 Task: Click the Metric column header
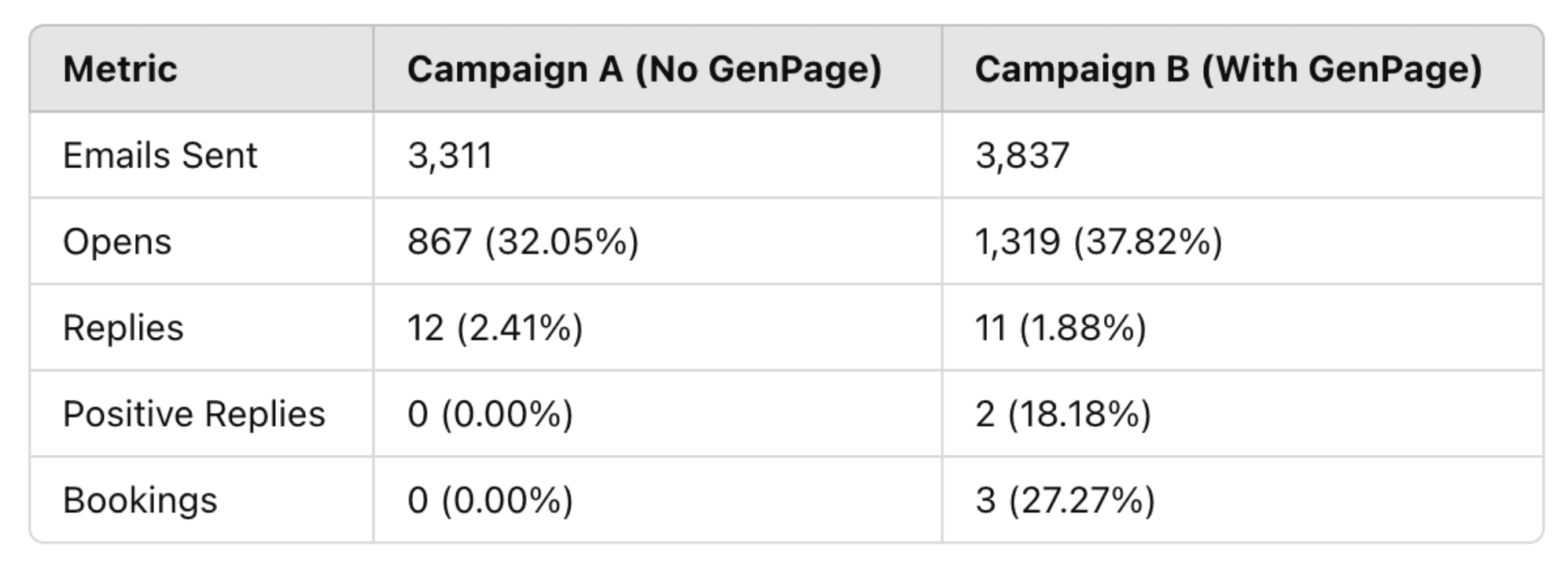click(120, 68)
